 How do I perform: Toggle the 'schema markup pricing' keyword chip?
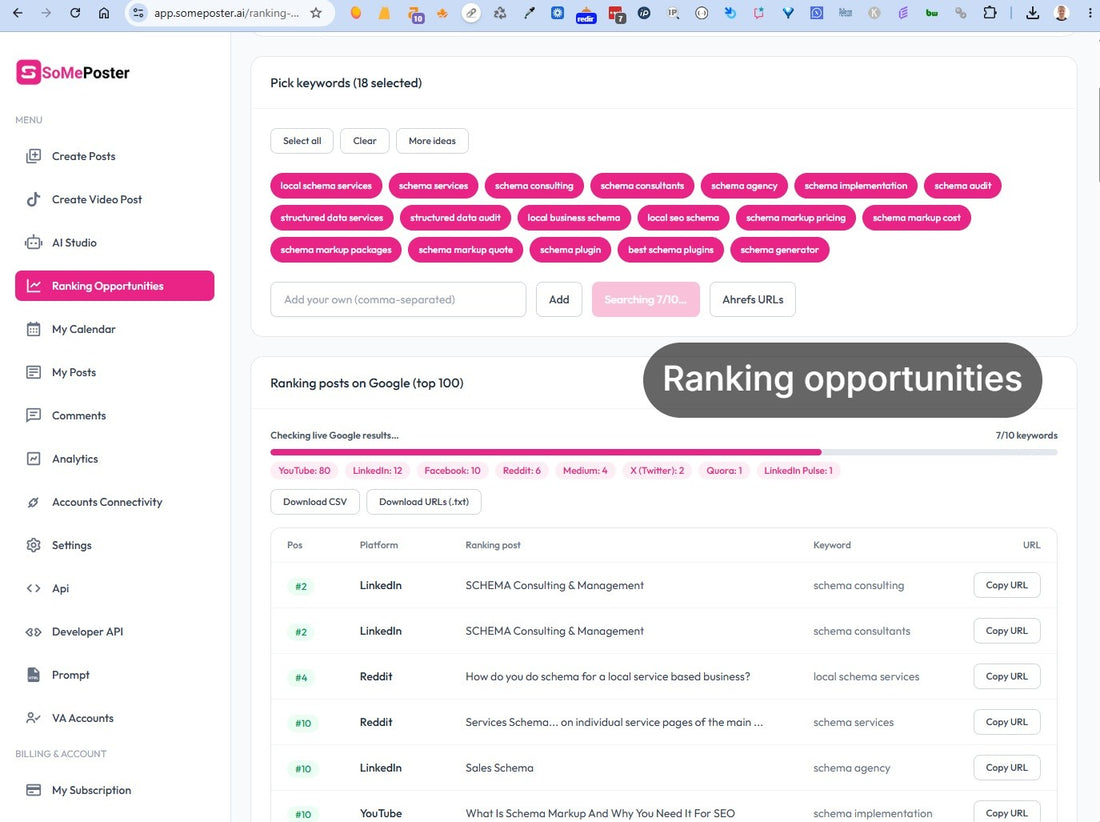796,217
